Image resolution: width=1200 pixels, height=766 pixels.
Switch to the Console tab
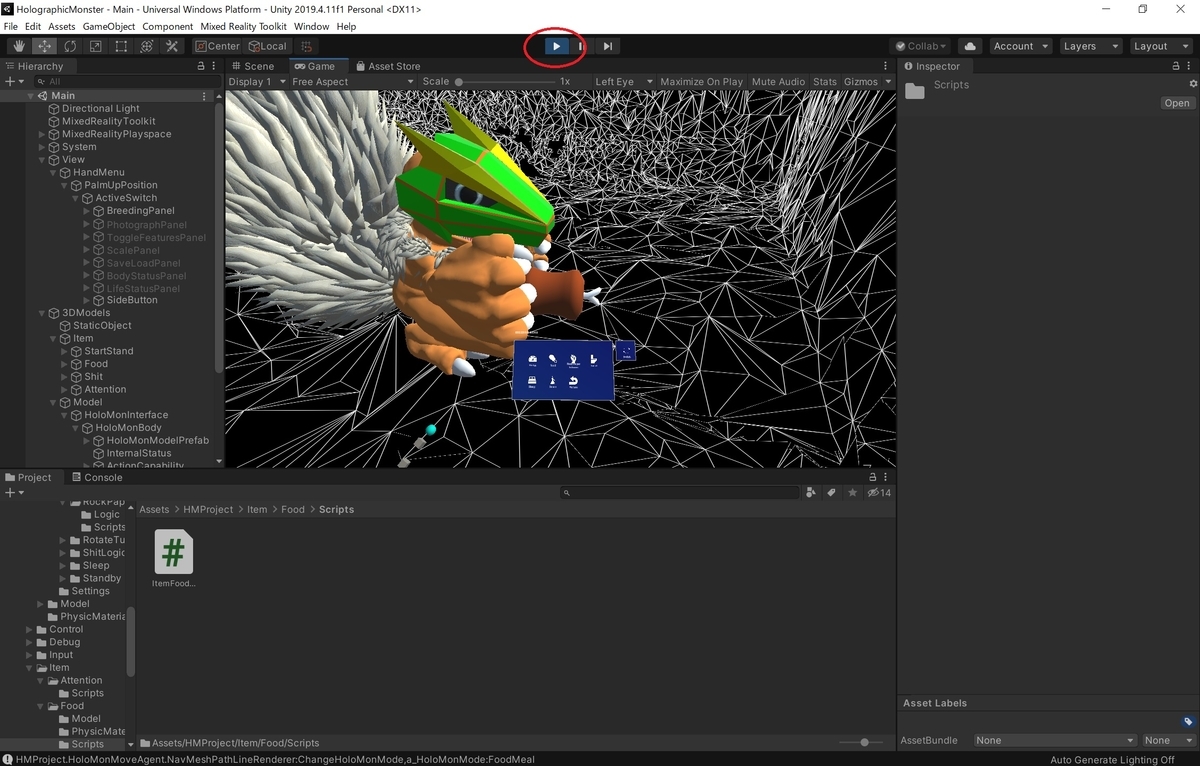[x=96, y=477]
